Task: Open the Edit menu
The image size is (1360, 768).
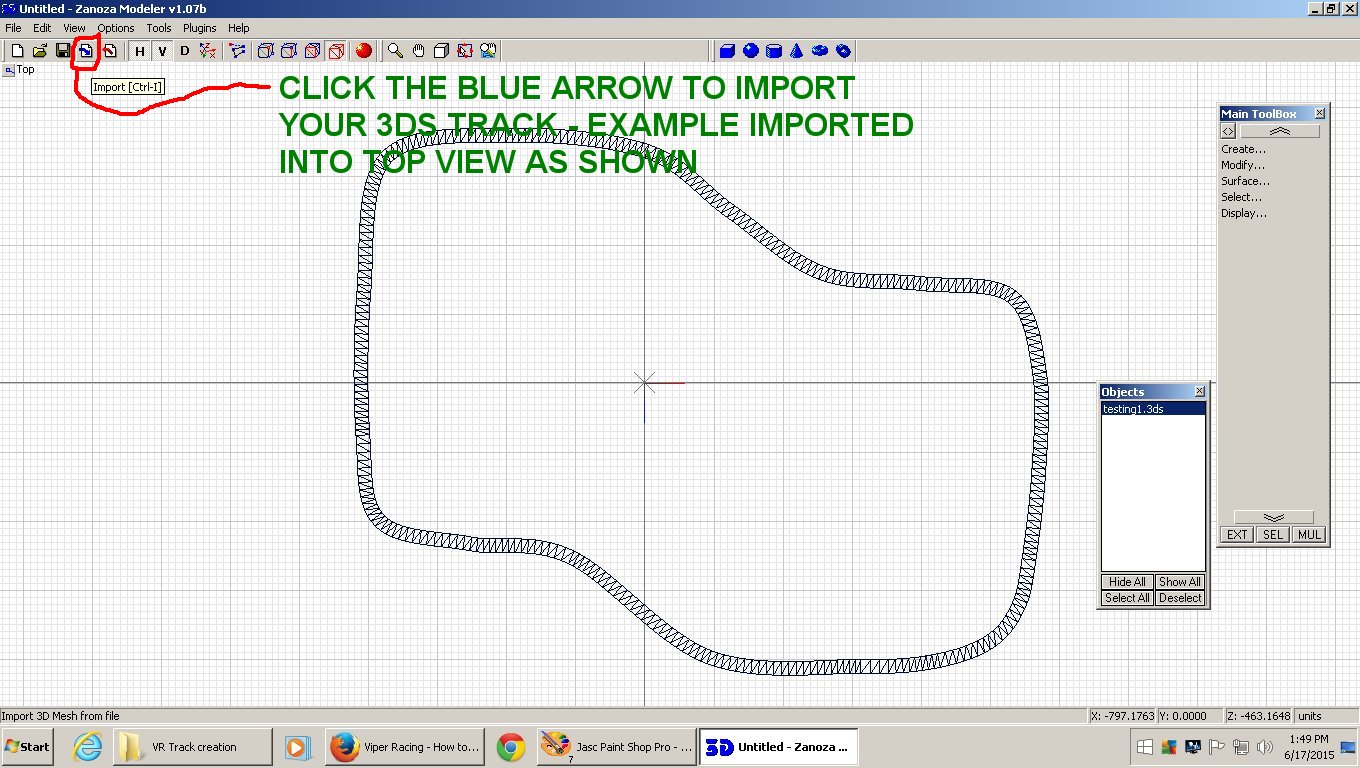Action: [42, 28]
